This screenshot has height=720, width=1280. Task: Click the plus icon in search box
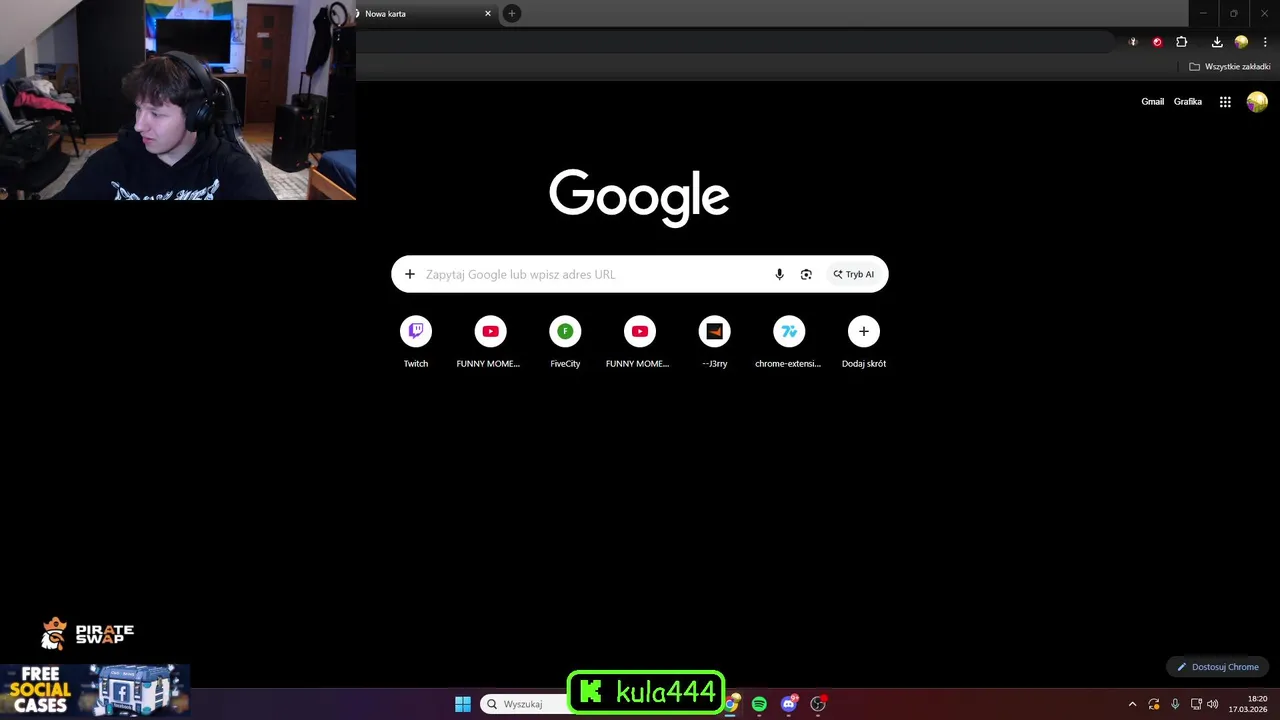[x=409, y=274]
